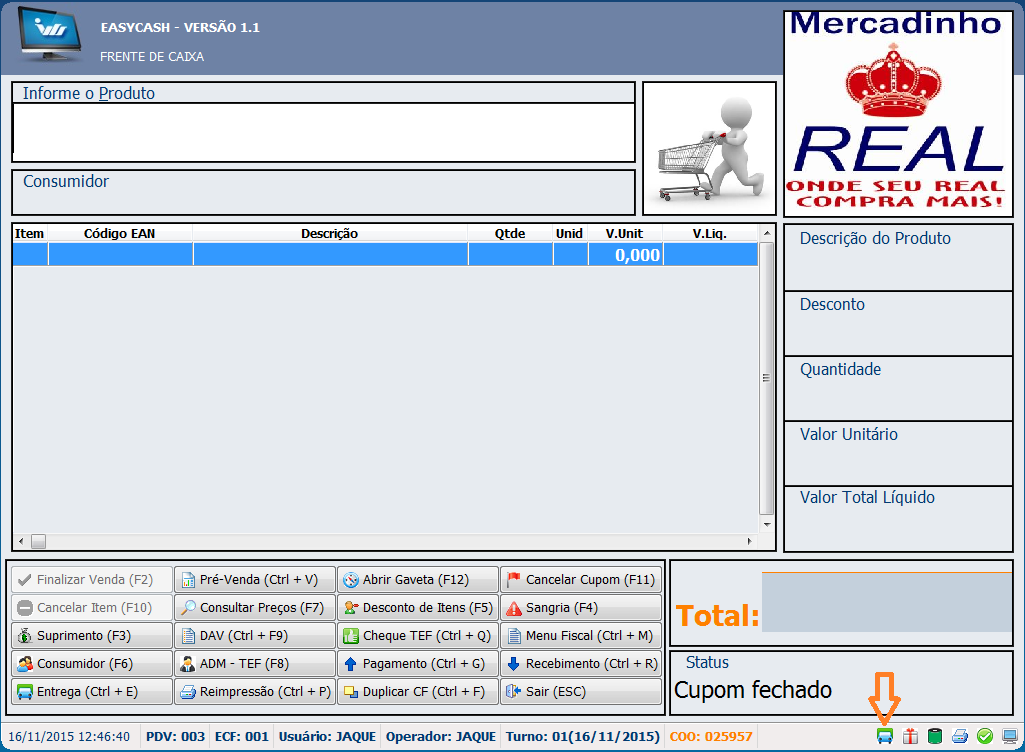Click the green cylinder database icon
1025x752 pixels.
[935, 737]
